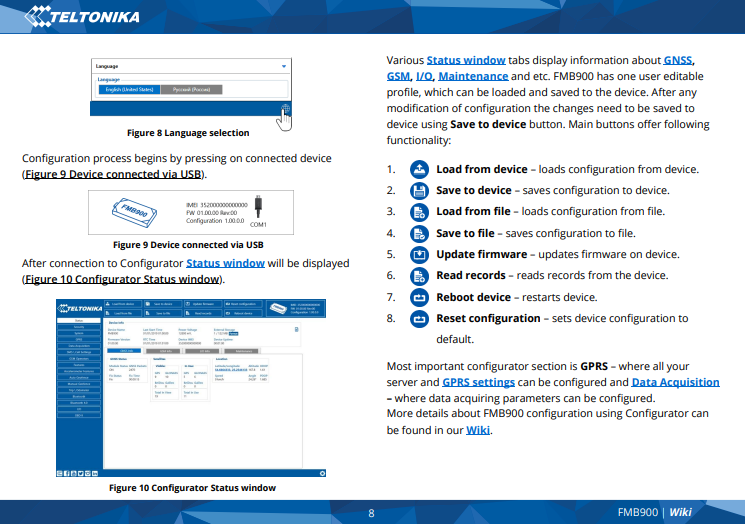Image resolution: width=745 pixels, height=524 pixels.
Task: Click the Update firmware icon
Action: 420,254
